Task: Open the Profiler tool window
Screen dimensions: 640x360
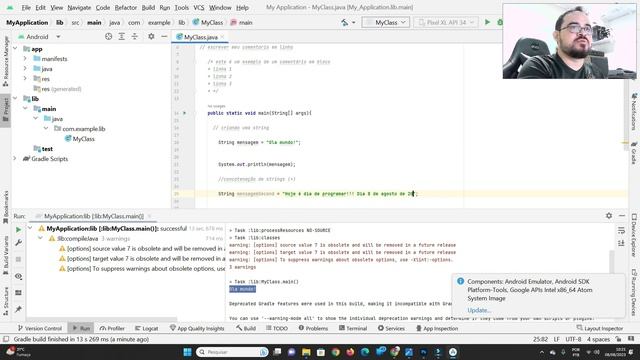Action: [112, 328]
